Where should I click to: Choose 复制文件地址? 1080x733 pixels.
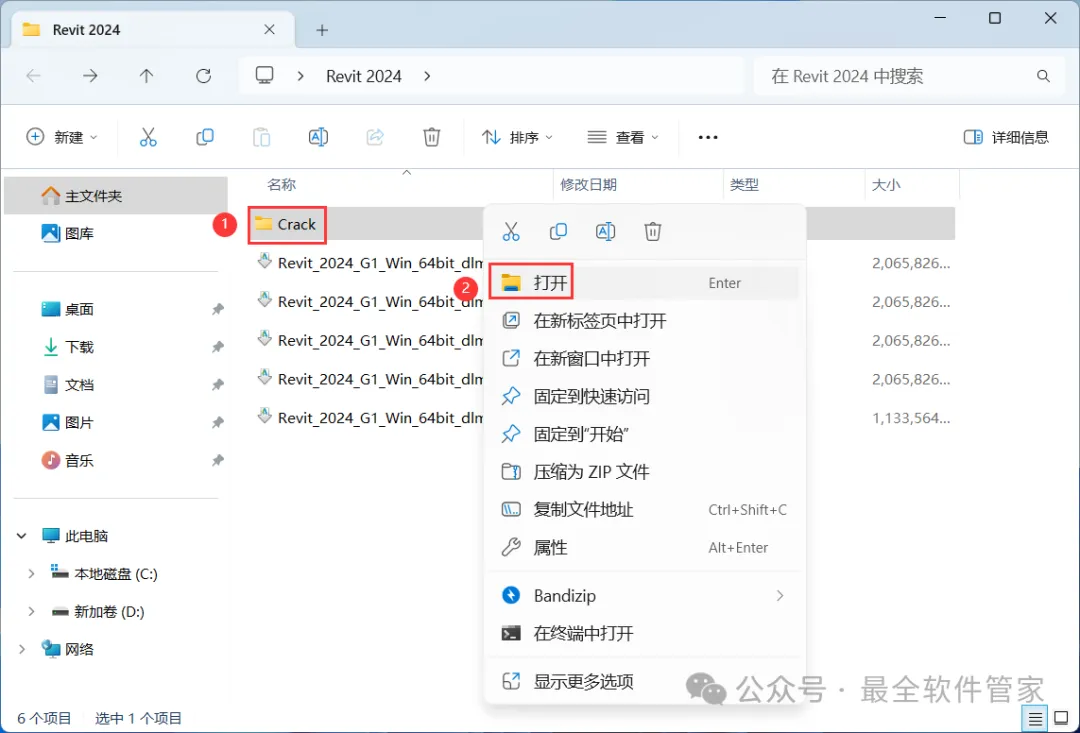pos(645,510)
